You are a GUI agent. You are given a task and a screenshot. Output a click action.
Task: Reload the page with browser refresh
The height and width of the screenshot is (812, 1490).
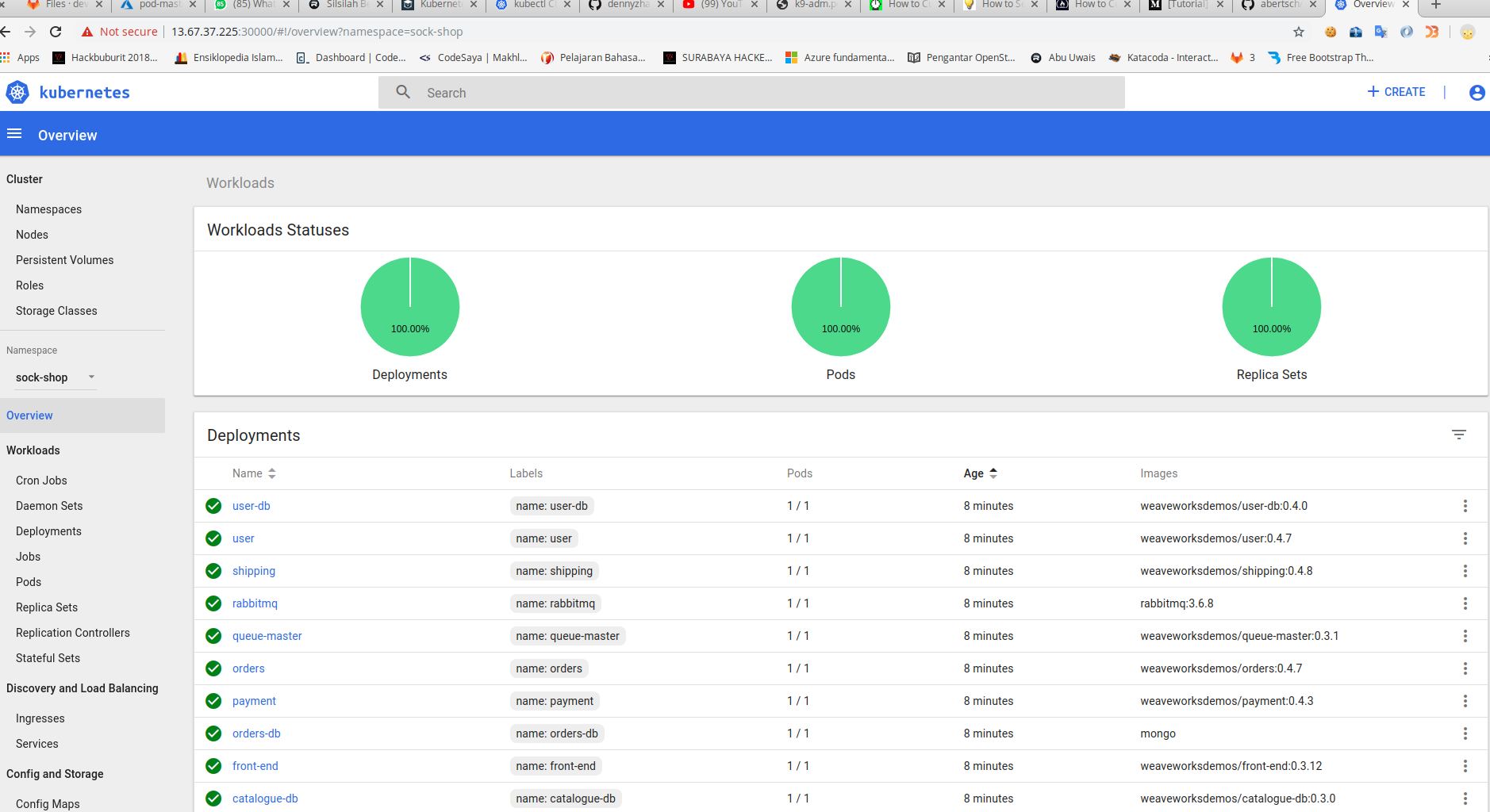coord(56,32)
